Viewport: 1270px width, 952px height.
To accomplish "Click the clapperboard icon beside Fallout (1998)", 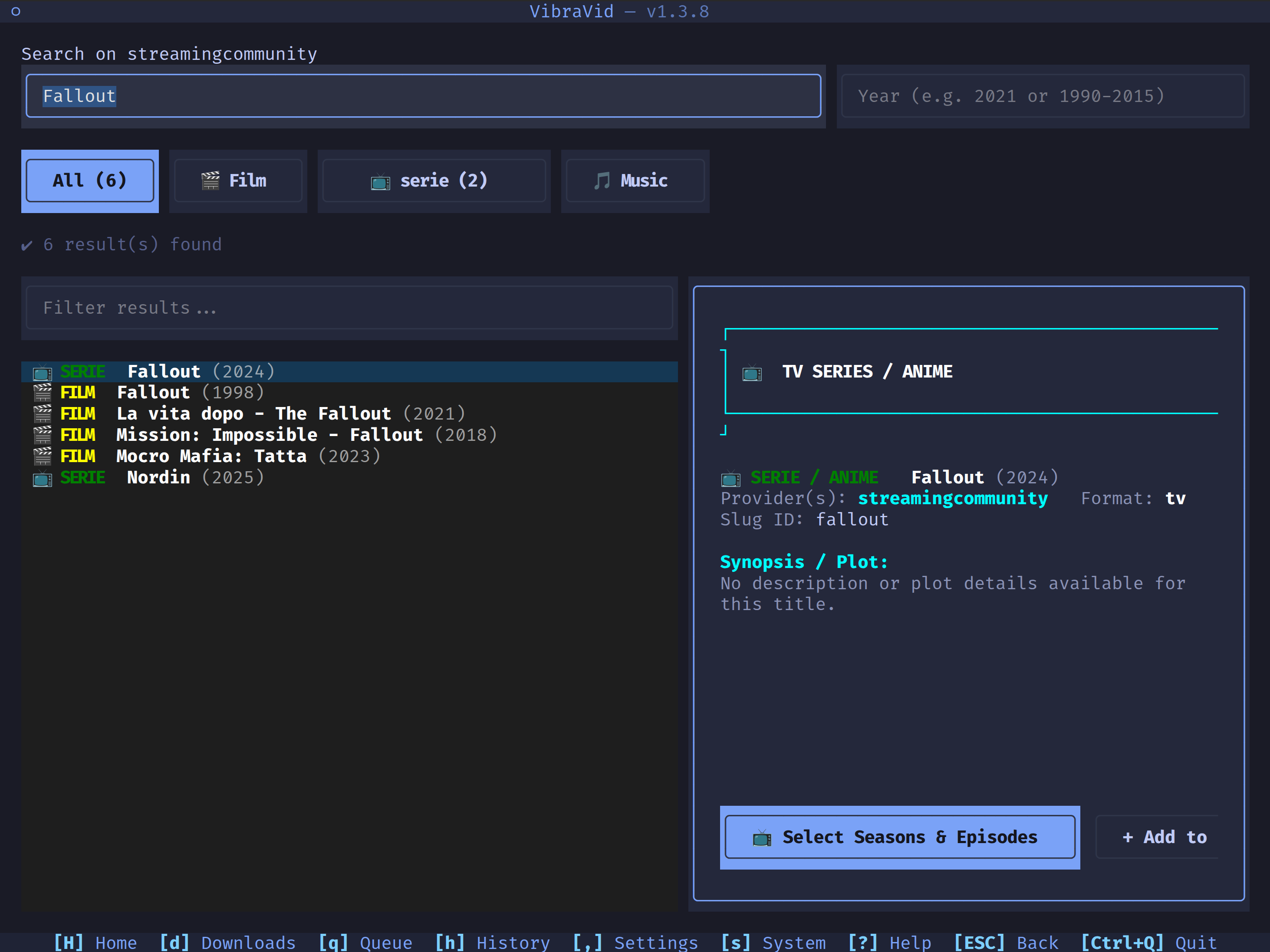I will tap(42, 393).
